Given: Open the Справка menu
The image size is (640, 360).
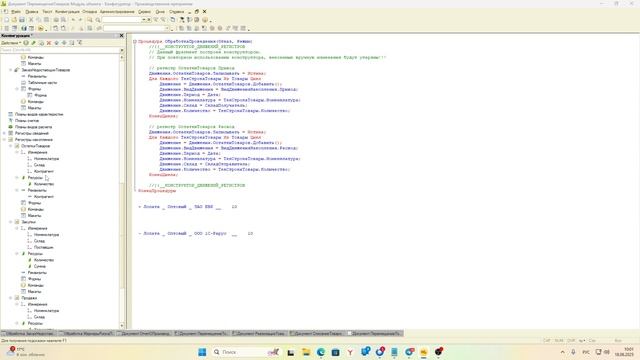Looking at the screenshot, I should coord(176,11).
